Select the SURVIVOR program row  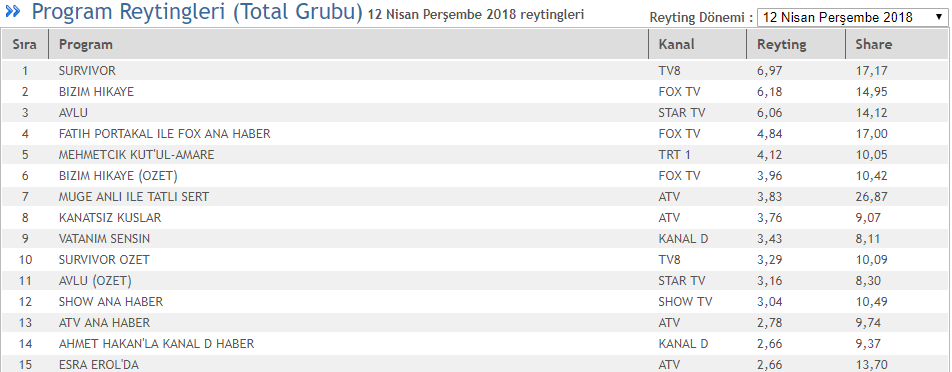pos(476,71)
